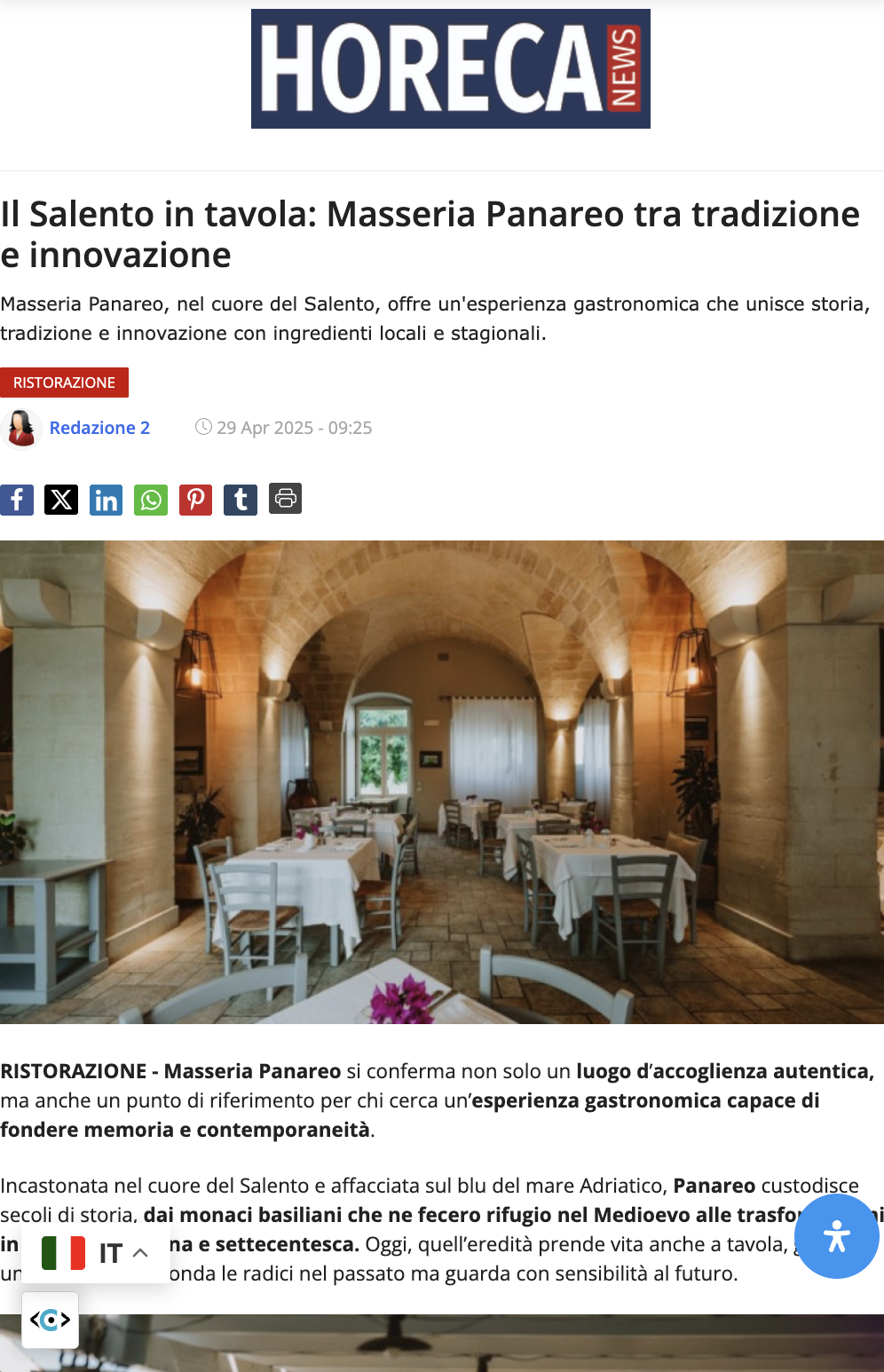Screen dimensions: 884x1372
Task: Share the article on Facebook
Action: 17,500
